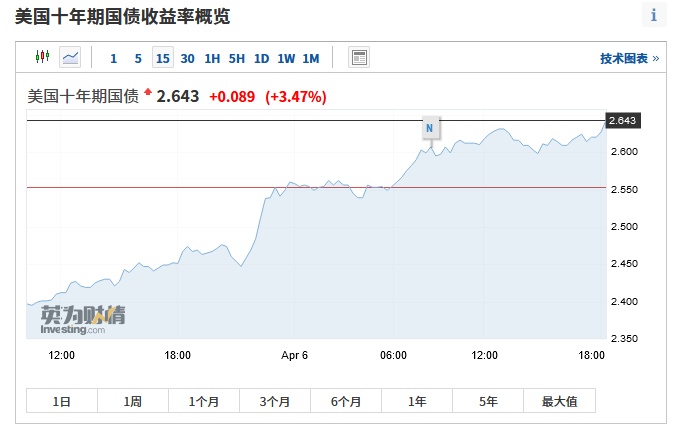Image resolution: width=677 pixels, height=431 pixels.
Task: Switch to the 1年 range tab
Action: [x=417, y=401]
